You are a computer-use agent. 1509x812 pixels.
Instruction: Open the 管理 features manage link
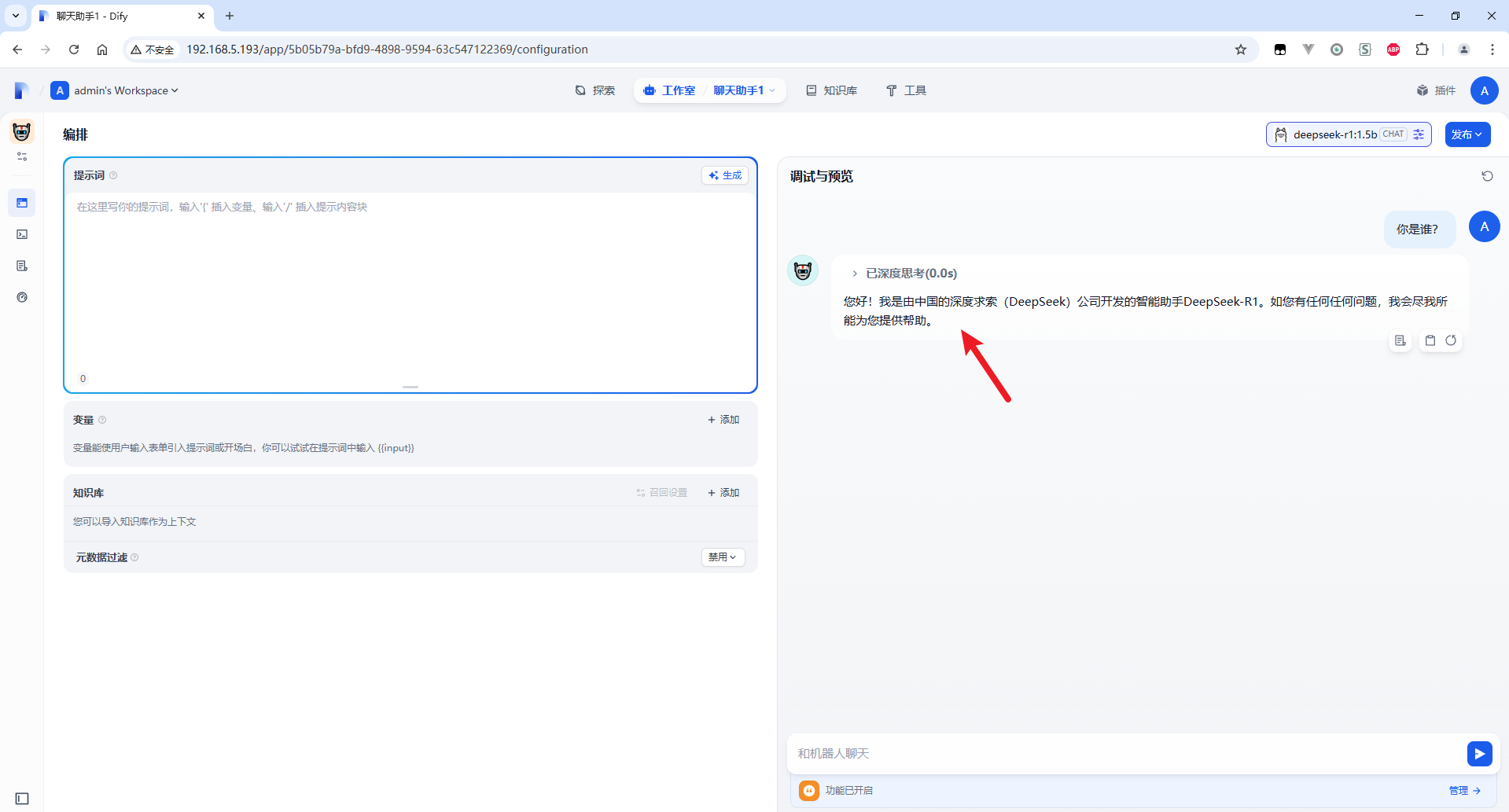click(x=1465, y=791)
